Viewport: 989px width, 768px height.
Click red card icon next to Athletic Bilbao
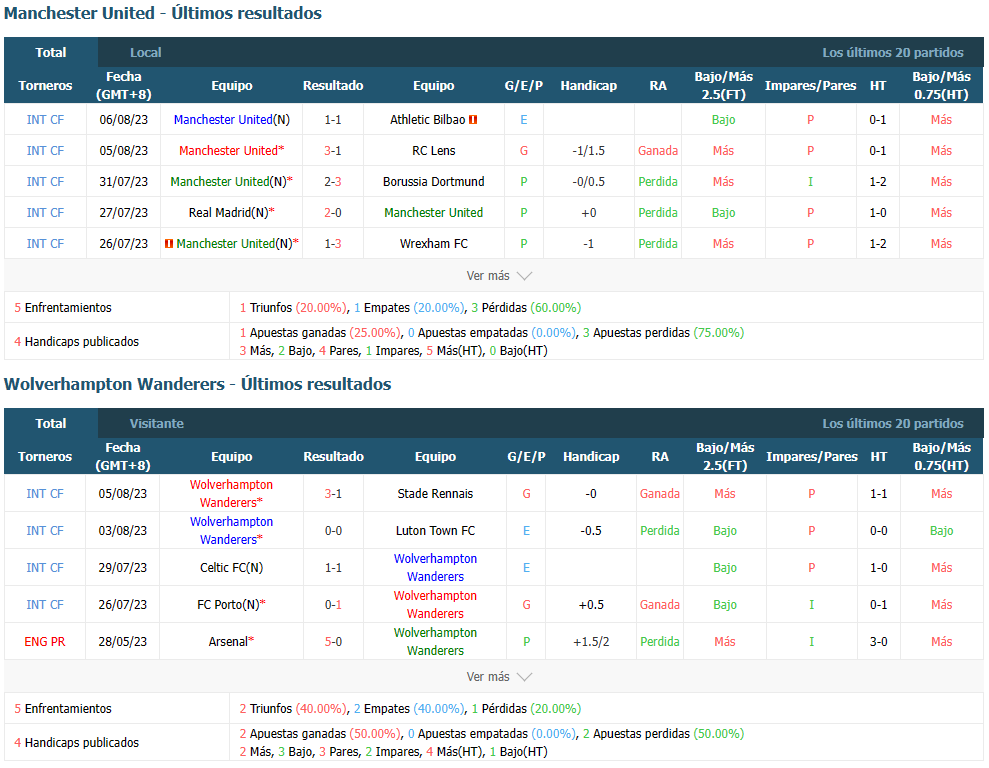pyautogui.click(x=473, y=120)
